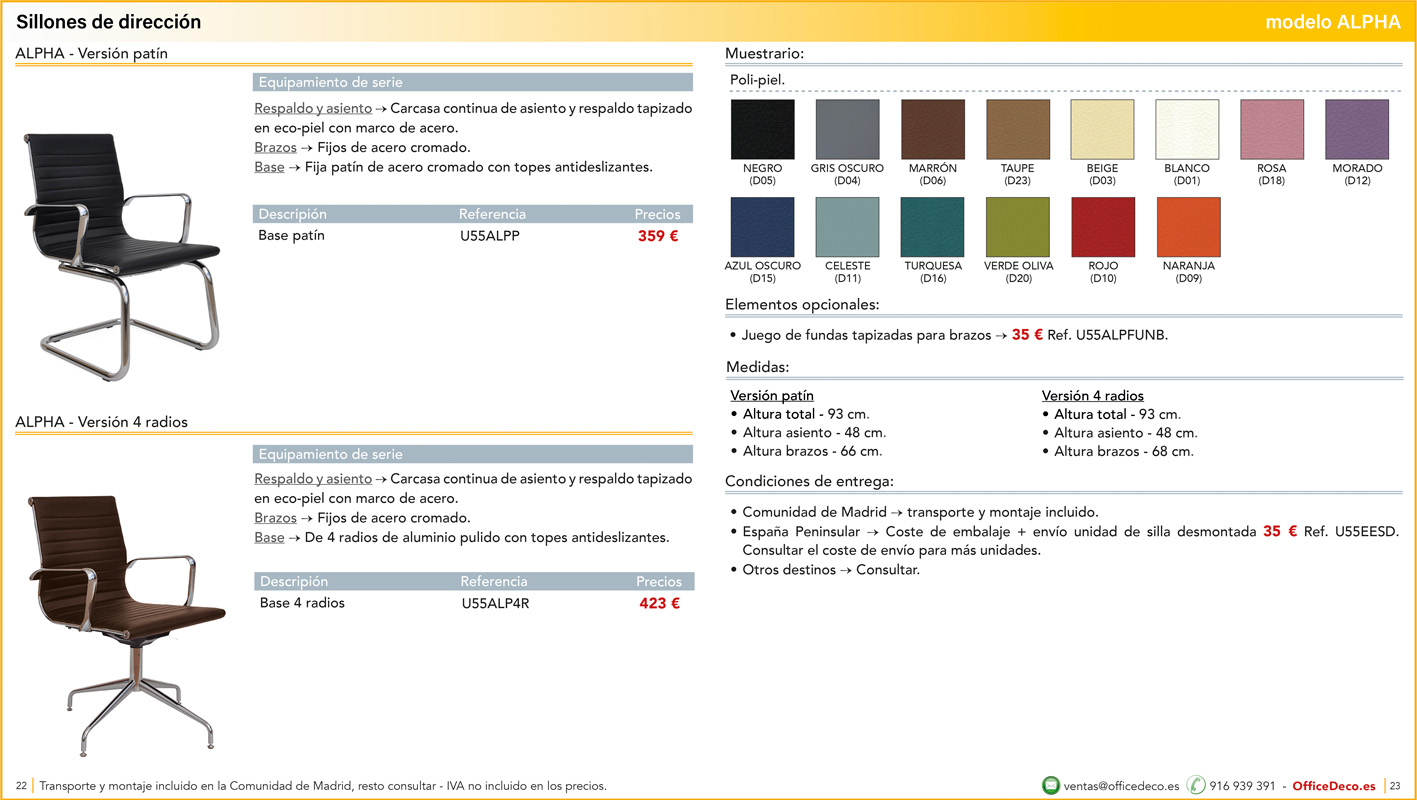Click the underlined 'Versión 4 radios' measurements title
This screenshot has width=1417, height=800.
point(1093,396)
